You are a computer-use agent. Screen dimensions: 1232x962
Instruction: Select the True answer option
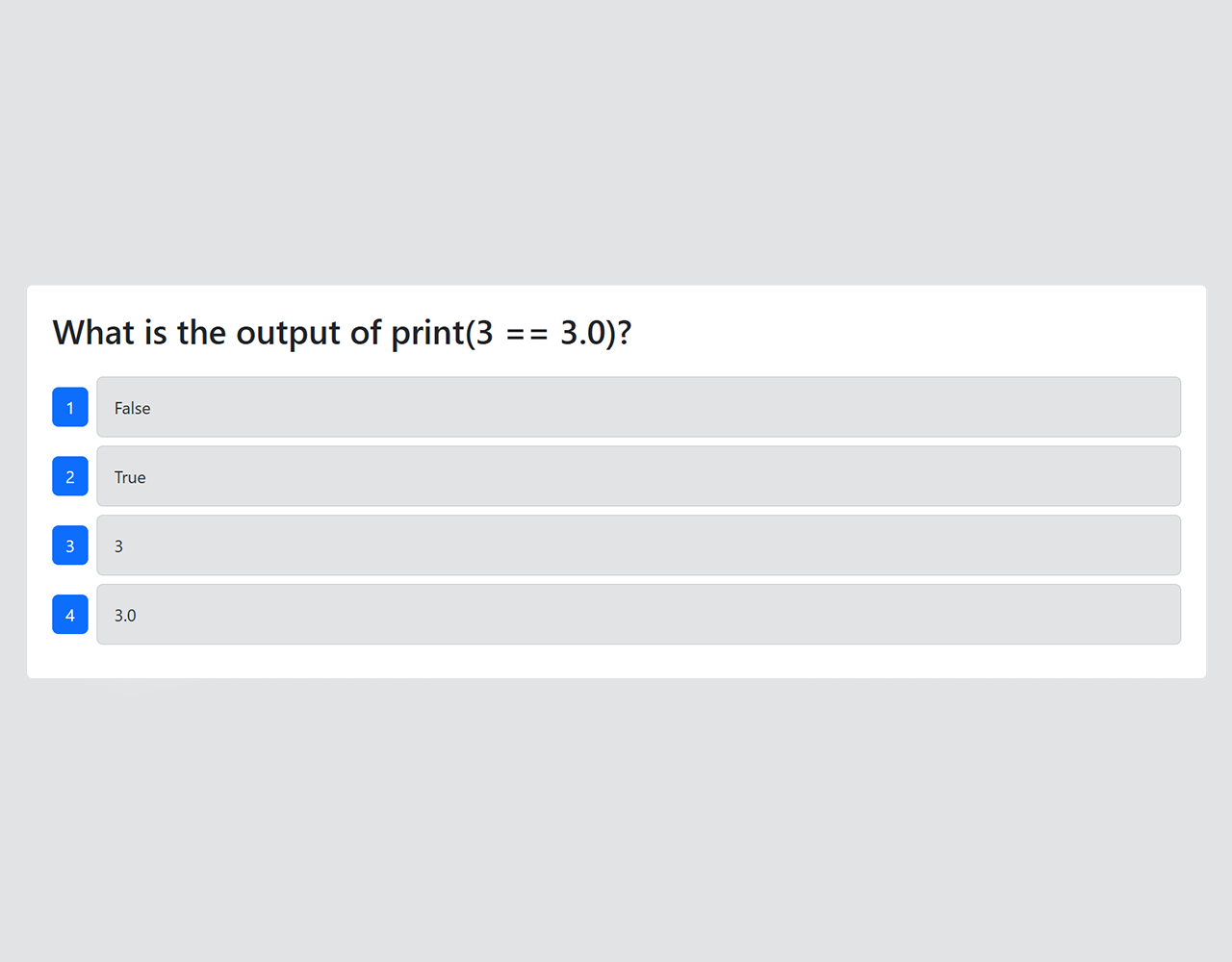638,476
